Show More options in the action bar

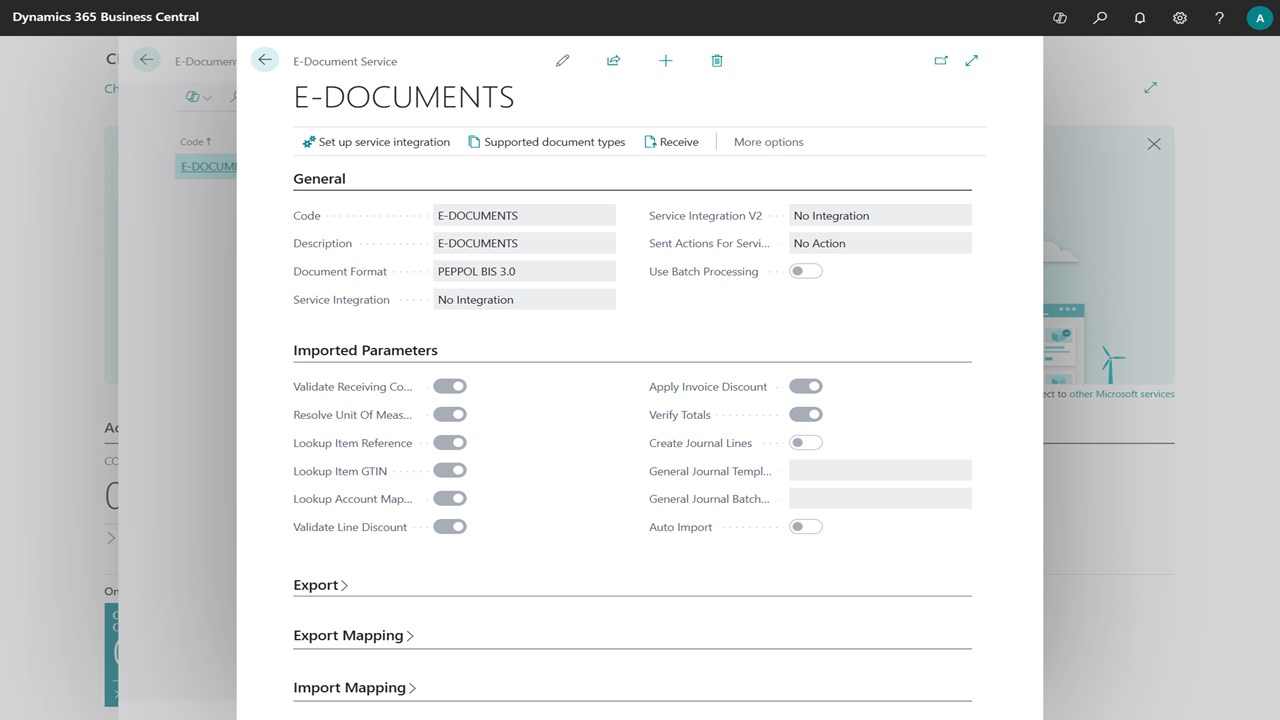tap(769, 142)
